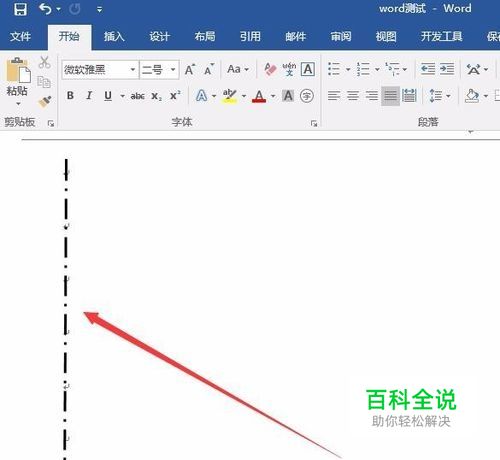Screen dimensions: 500x460
Task: Increase the paragraph indent
Action: click(447, 69)
